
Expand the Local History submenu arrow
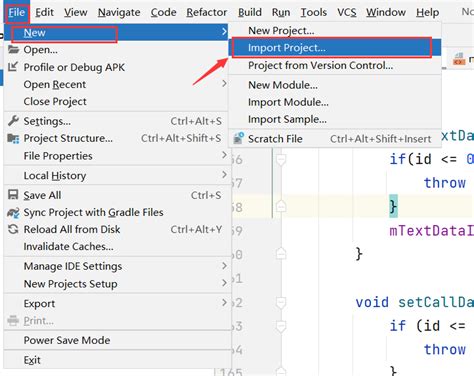pos(224,175)
